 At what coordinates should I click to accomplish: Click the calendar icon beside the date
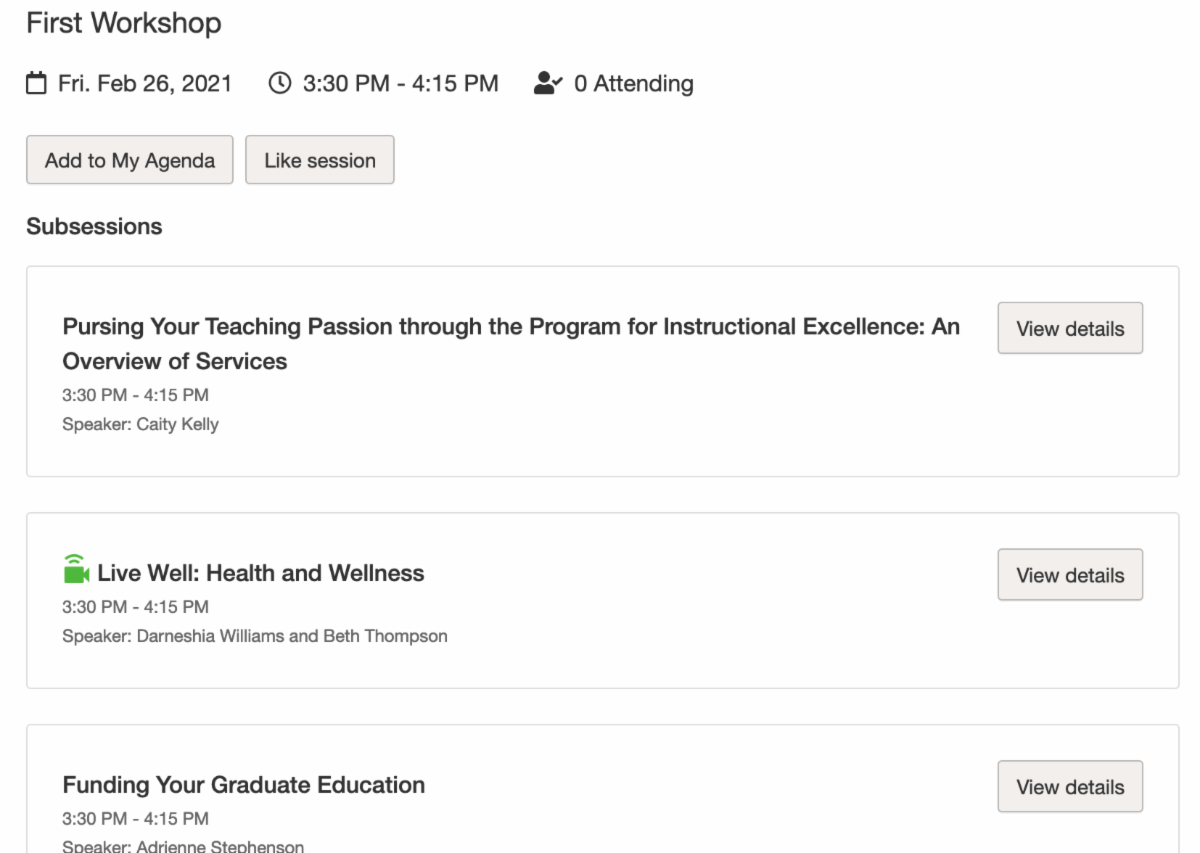[36, 84]
